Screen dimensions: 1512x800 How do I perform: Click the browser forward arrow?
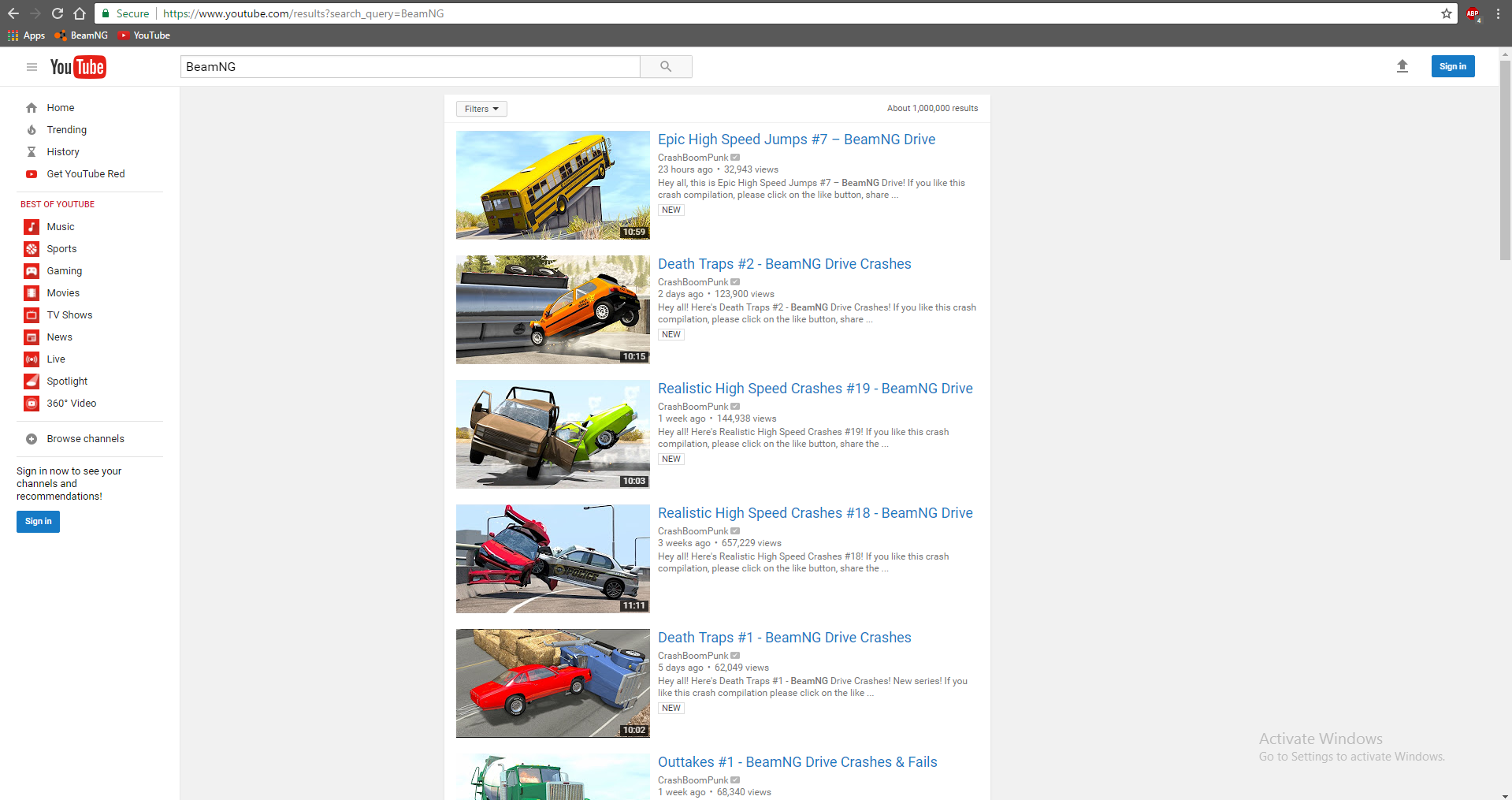point(35,13)
